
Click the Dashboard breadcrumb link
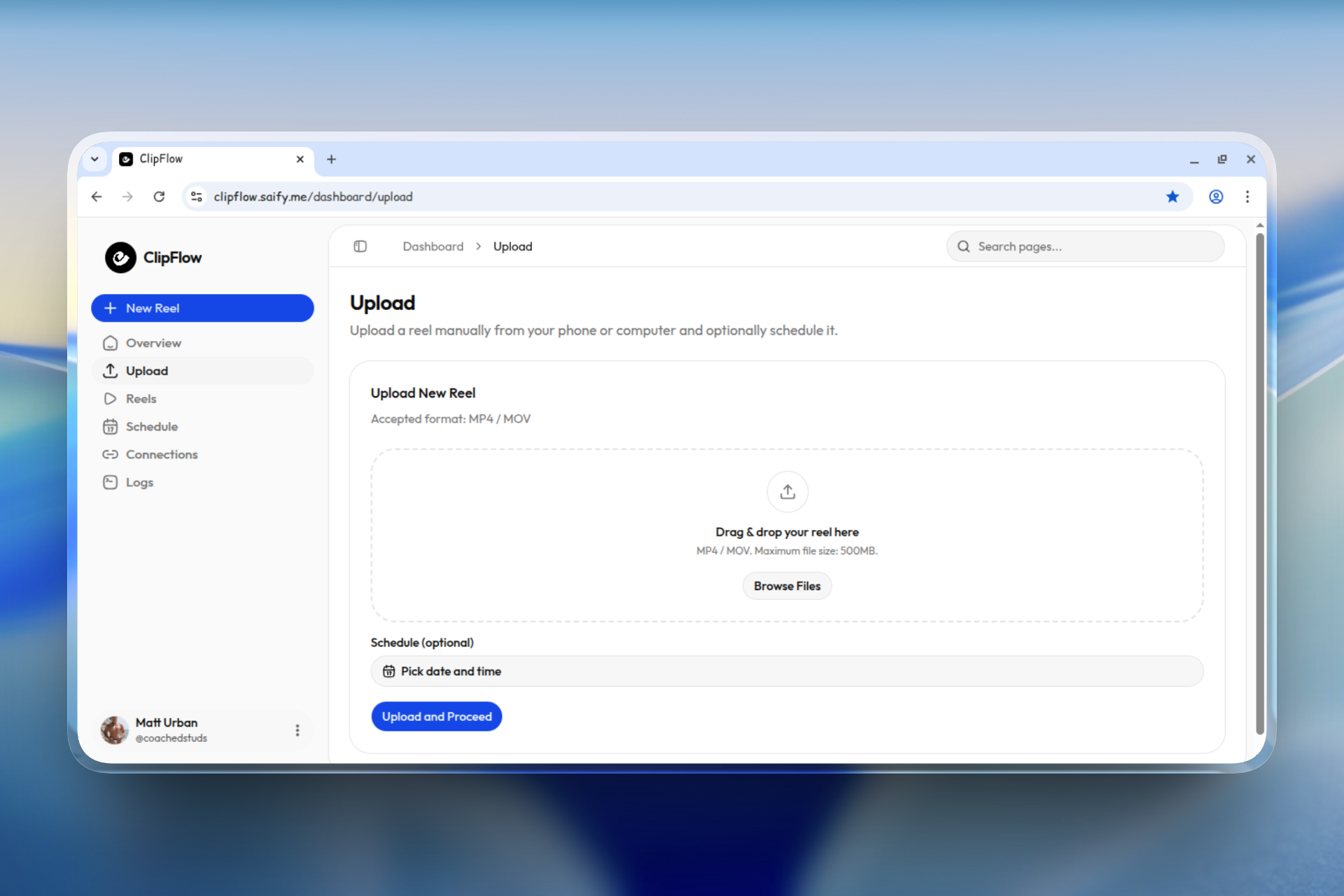(433, 246)
